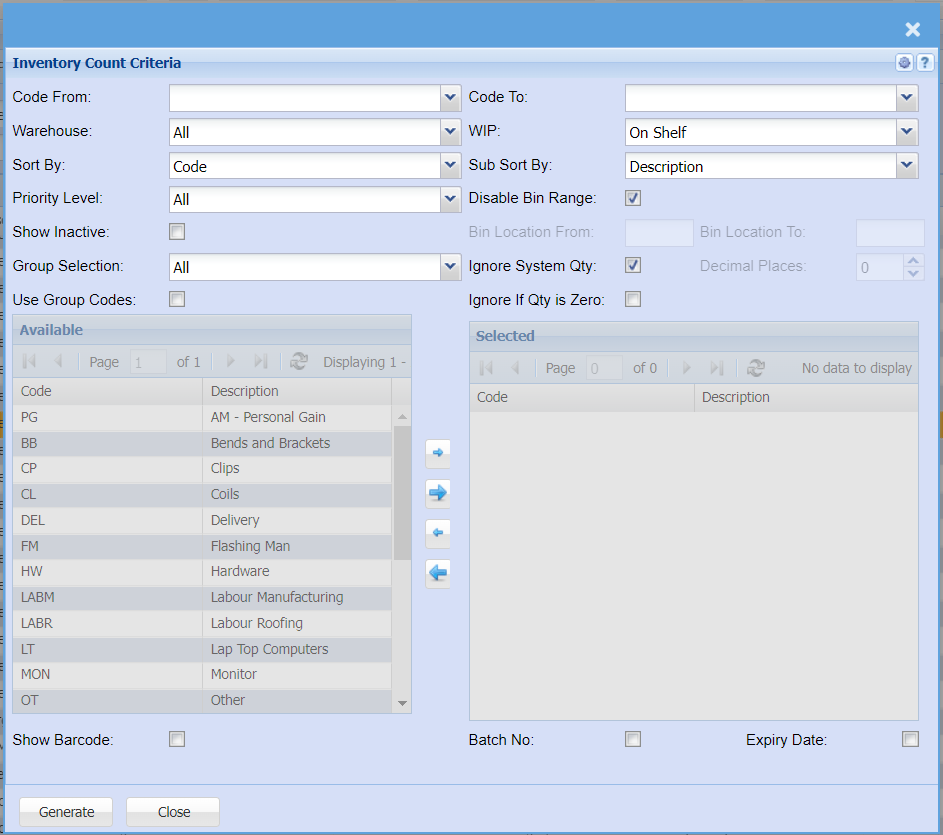The image size is (943, 835).
Task: Click the move all left large arrow
Action: pos(438,573)
